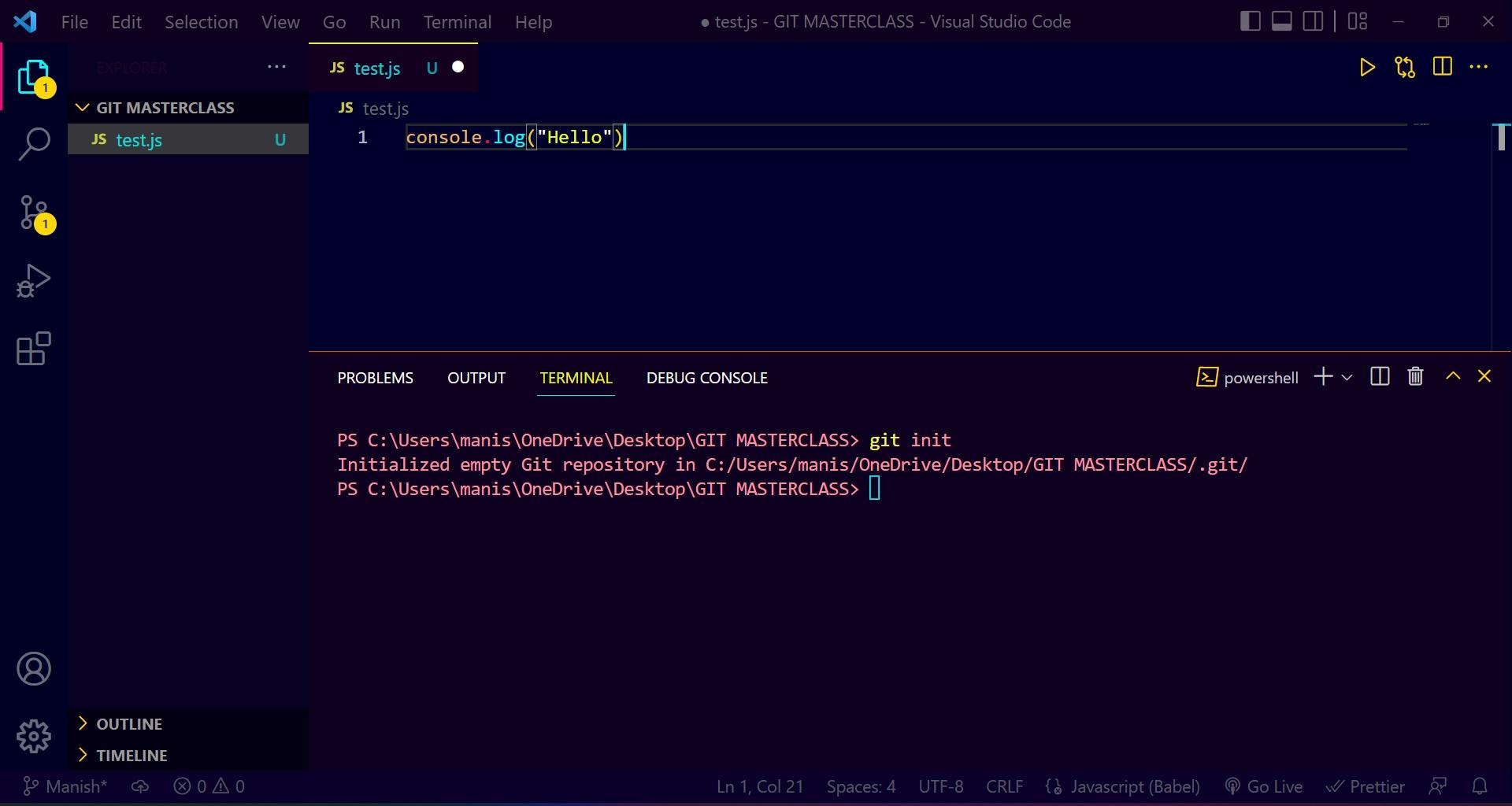
Task: Start Go Live server
Action: pos(1264,786)
